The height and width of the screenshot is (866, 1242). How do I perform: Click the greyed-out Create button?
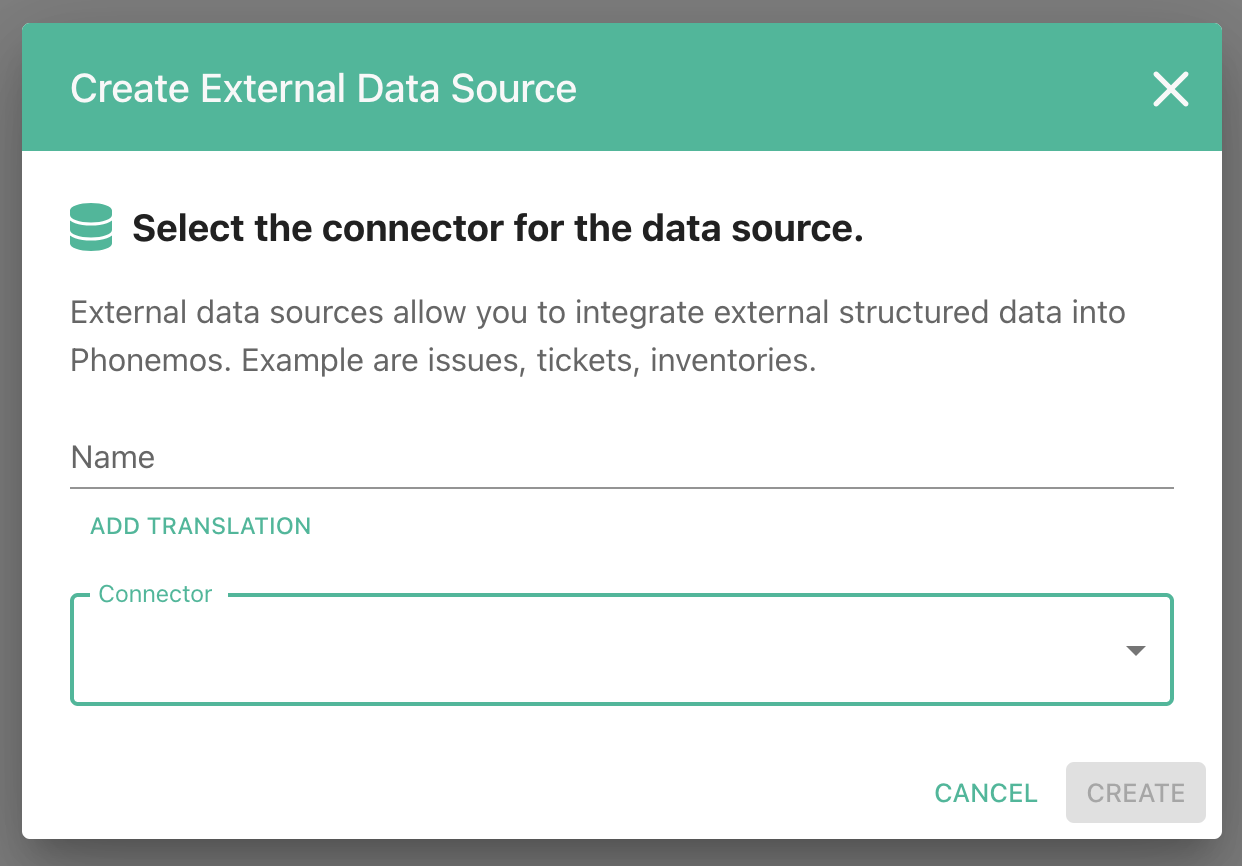(1135, 793)
